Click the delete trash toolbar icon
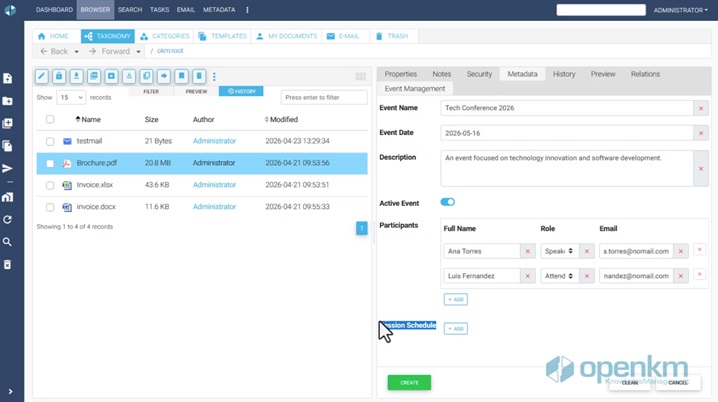The image size is (718, 402). click(199, 76)
